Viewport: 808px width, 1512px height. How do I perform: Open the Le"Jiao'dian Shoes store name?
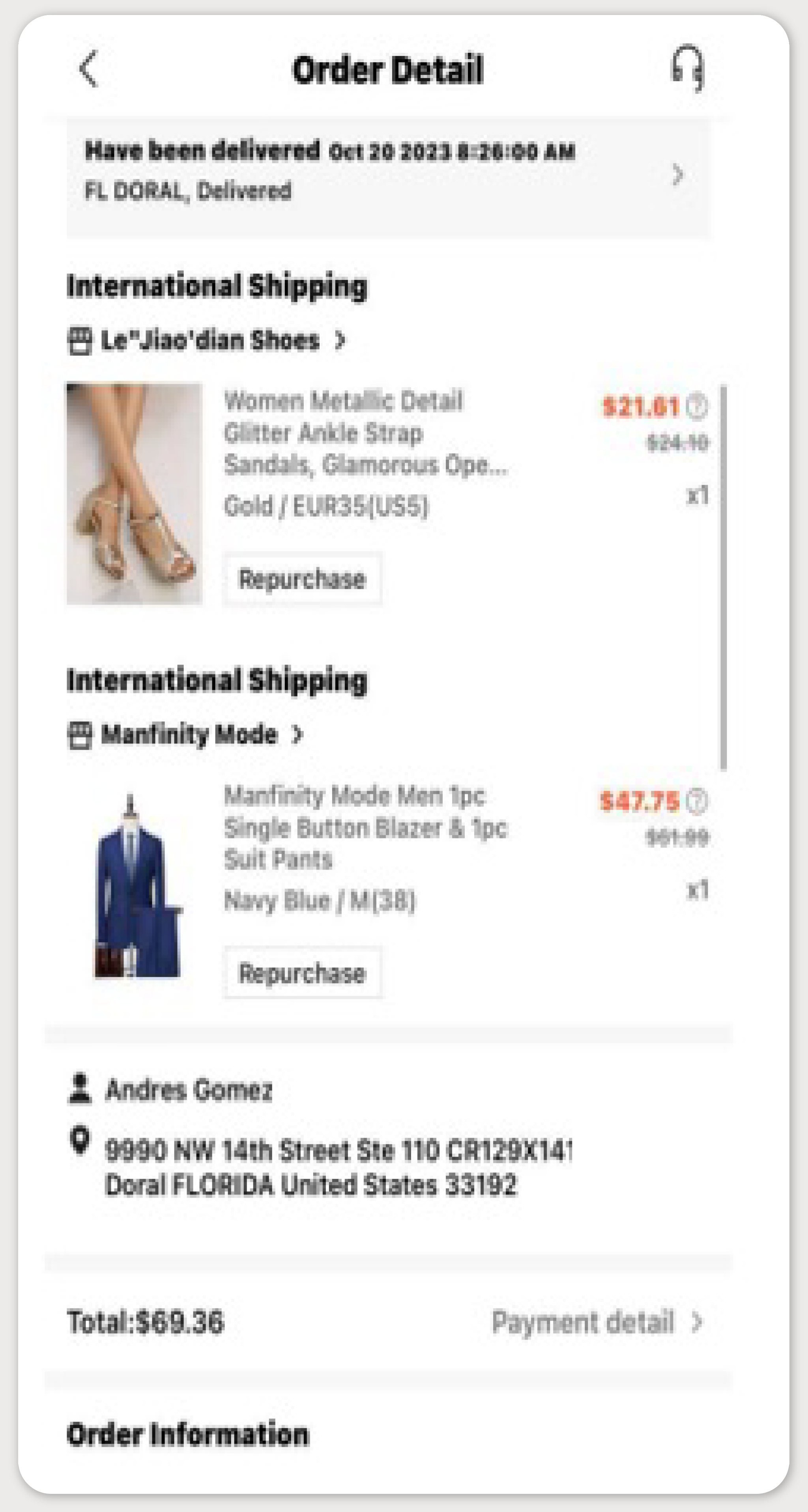coord(209,340)
